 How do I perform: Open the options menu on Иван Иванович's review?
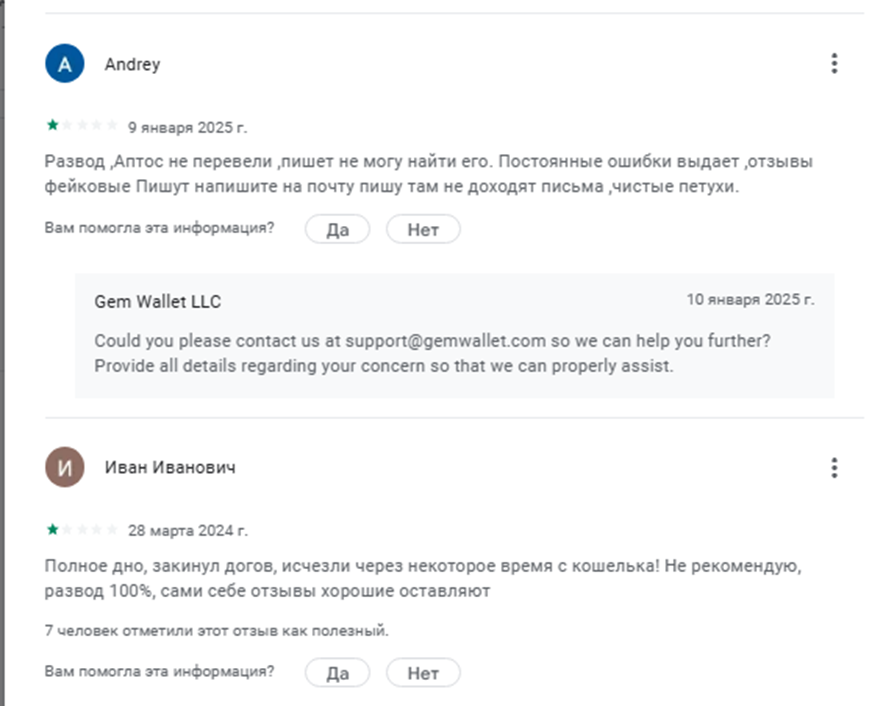tap(834, 467)
